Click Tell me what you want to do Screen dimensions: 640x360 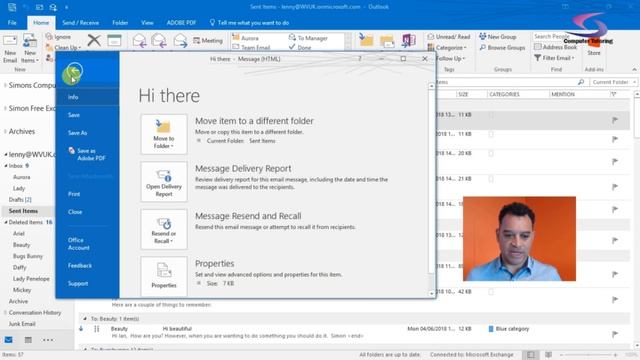(x=249, y=23)
